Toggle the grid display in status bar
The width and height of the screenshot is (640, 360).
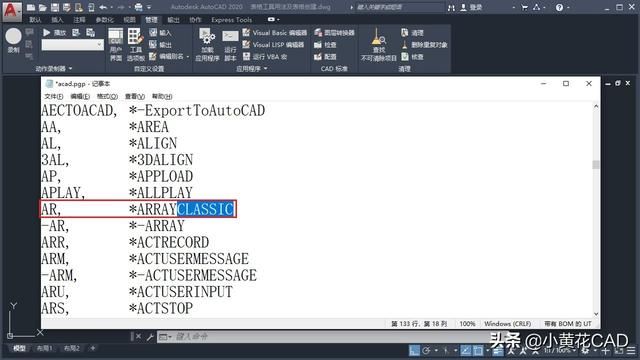414,350
